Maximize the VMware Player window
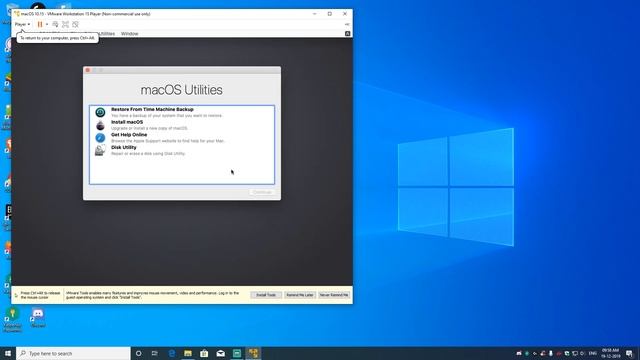The image size is (640, 360). pos(330,14)
